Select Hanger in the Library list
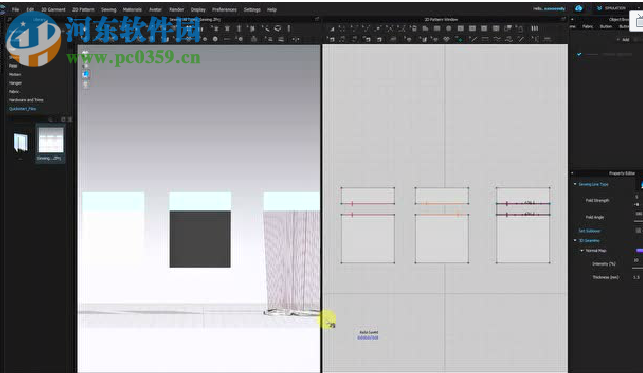Viewport: 643px width, 373px height. coord(16,83)
